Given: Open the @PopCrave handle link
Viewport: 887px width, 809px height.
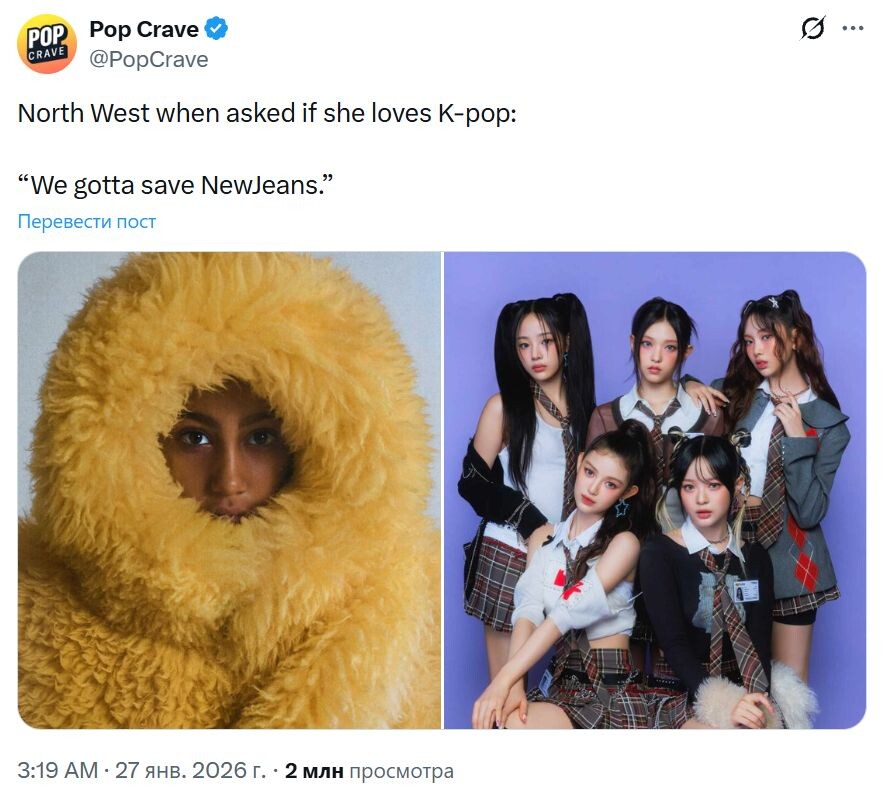Looking at the screenshot, I should coord(149,59).
